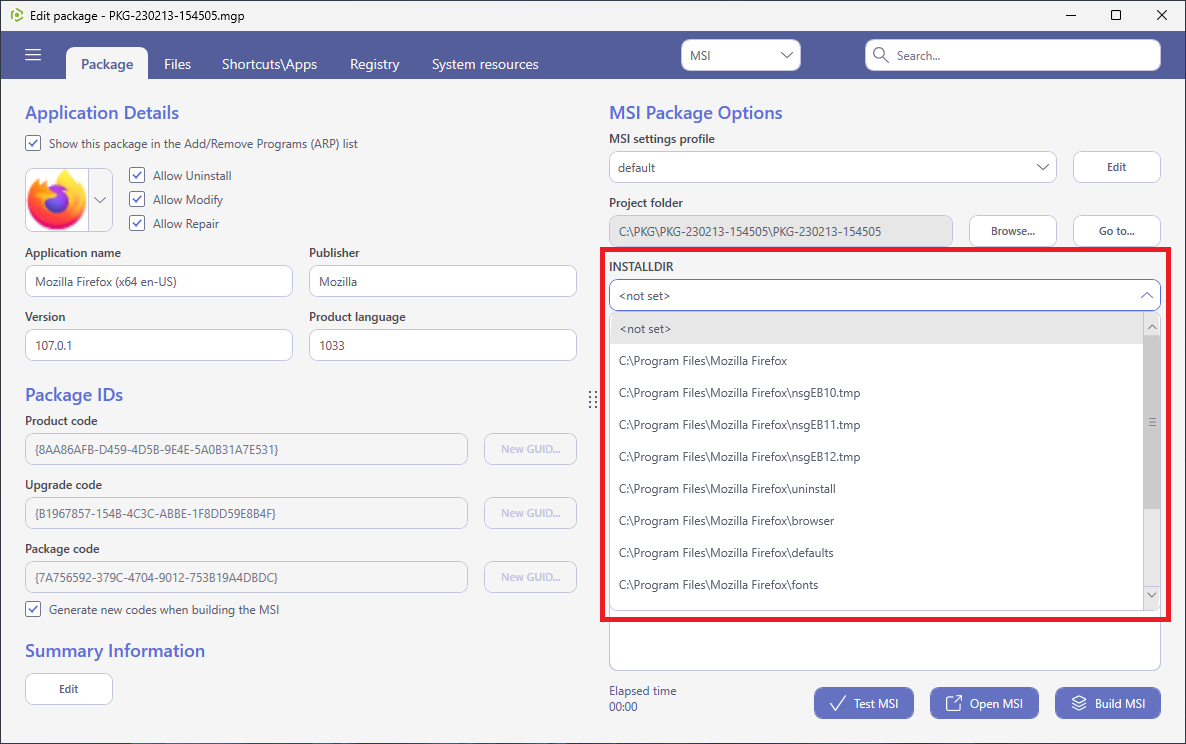Uncheck Allow Uninstall

[137, 175]
